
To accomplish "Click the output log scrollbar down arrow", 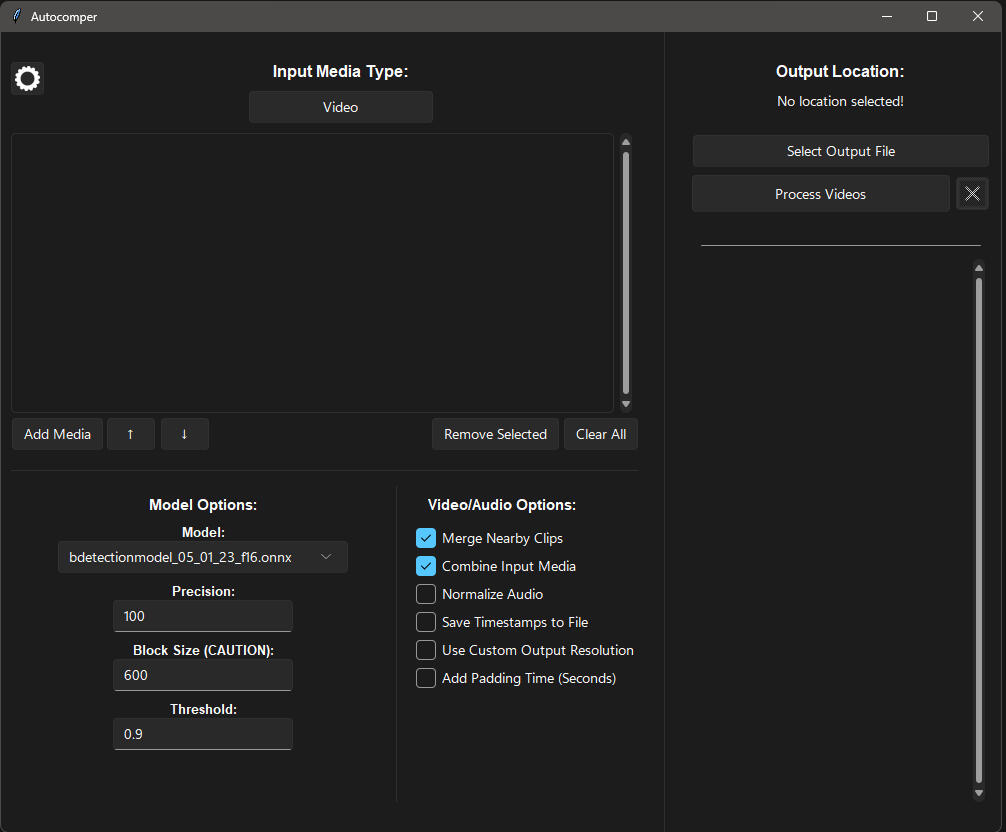I will (978, 793).
